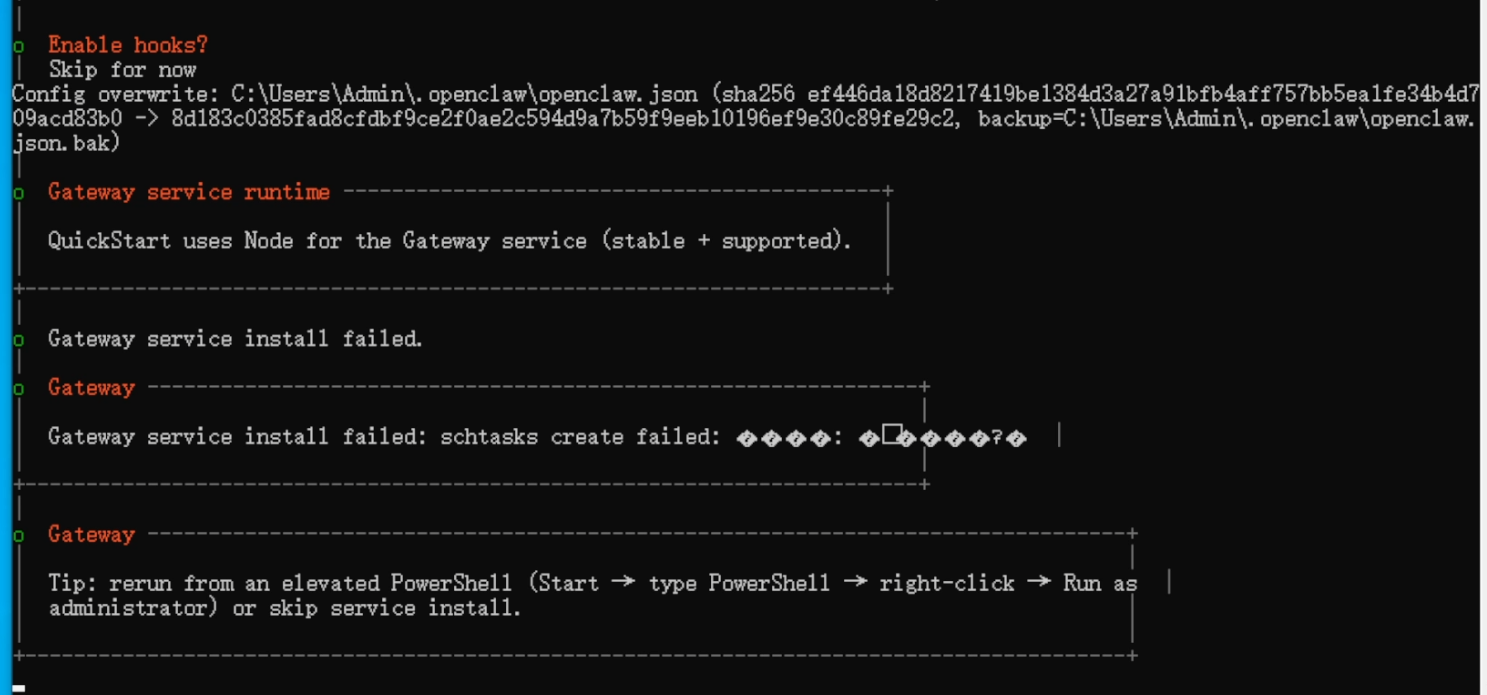Click the openclaw.json config overwrite path
The height and width of the screenshot is (695, 1487).
coord(464,95)
